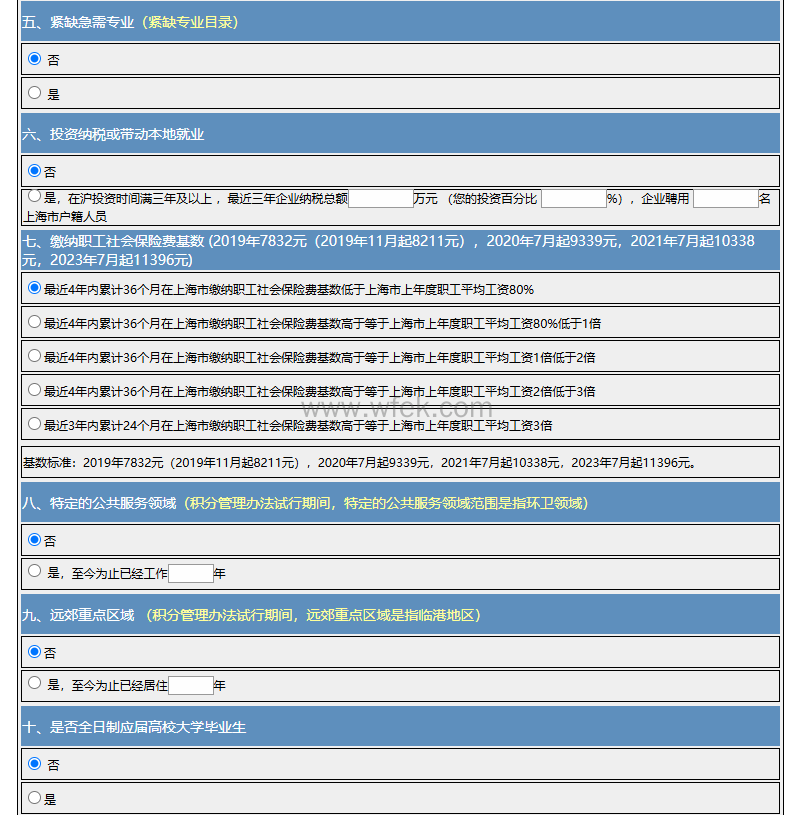Select 是 for 在沪投资时间满三年及以上
The width and height of the screenshot is (793, 815).
tap(35, 197)
